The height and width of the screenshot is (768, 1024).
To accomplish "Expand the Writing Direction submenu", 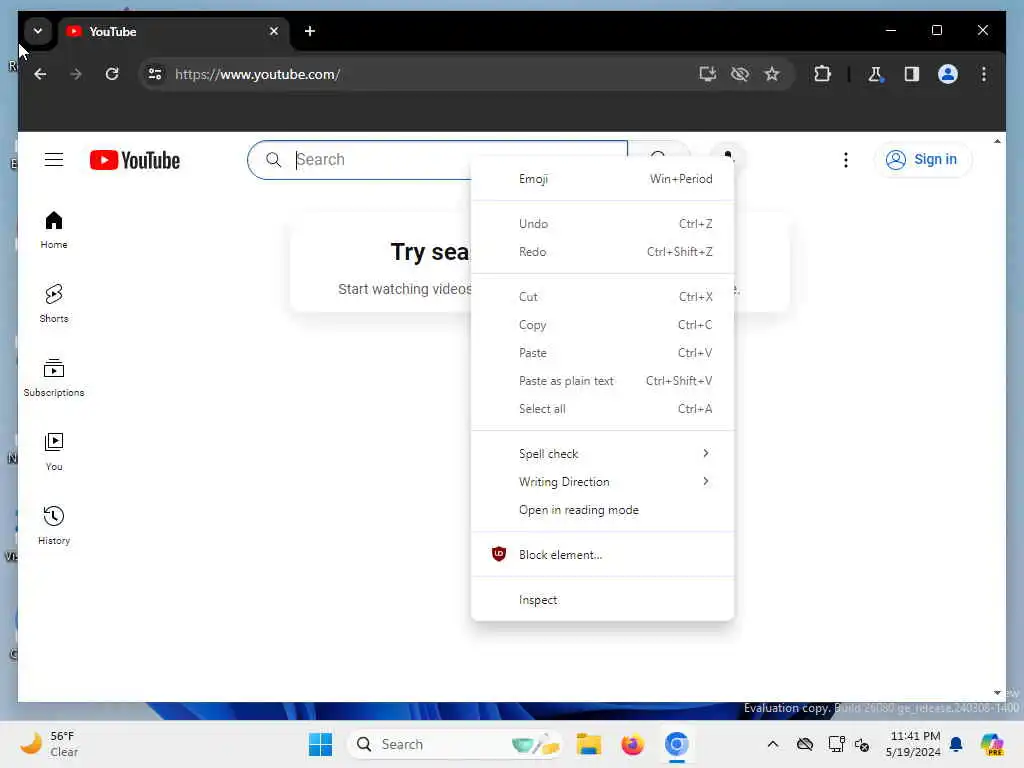I will click(x=602, y=482).
